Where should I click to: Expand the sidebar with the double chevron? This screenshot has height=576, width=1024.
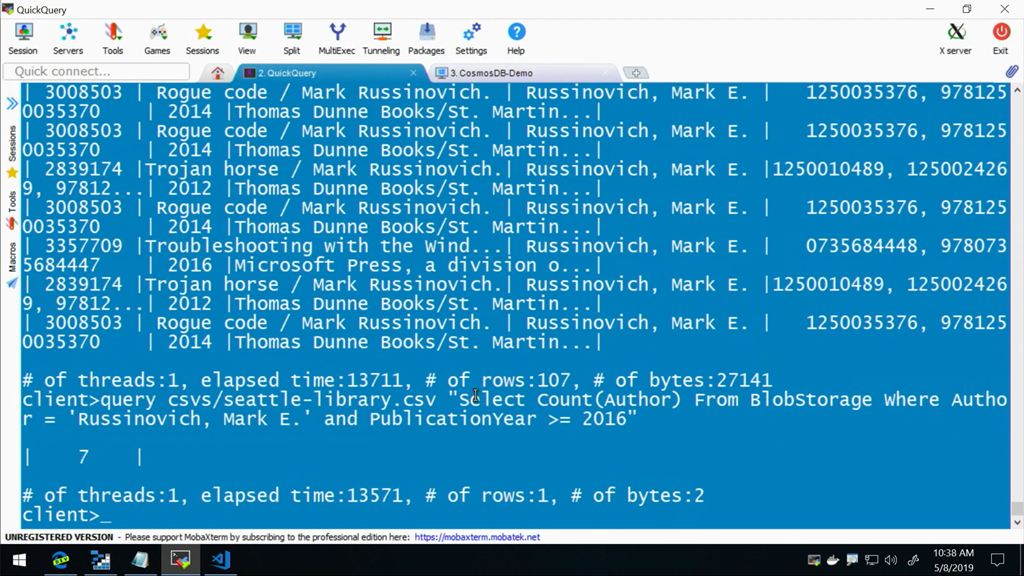pos(12,103)
